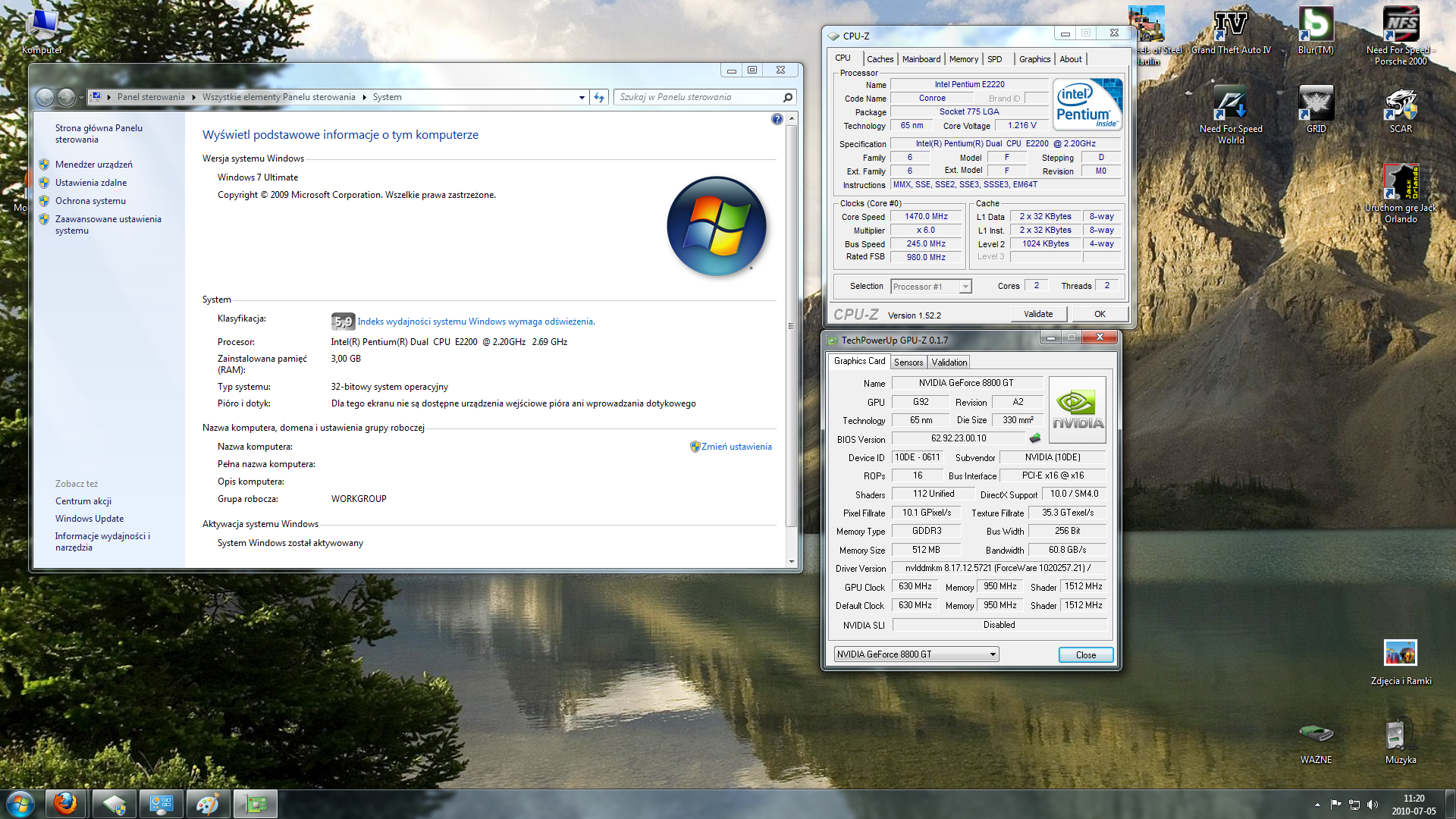Screen dimensions: 1456x819
Task: Show hidden tray icons arrow
Action: pyautogui.click(x=1317, y=805)
